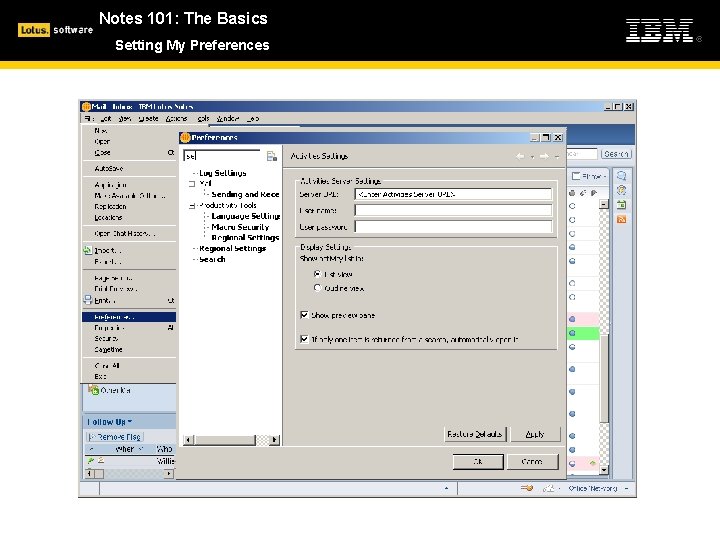Select Macro Security in the tree

point(240,227)
